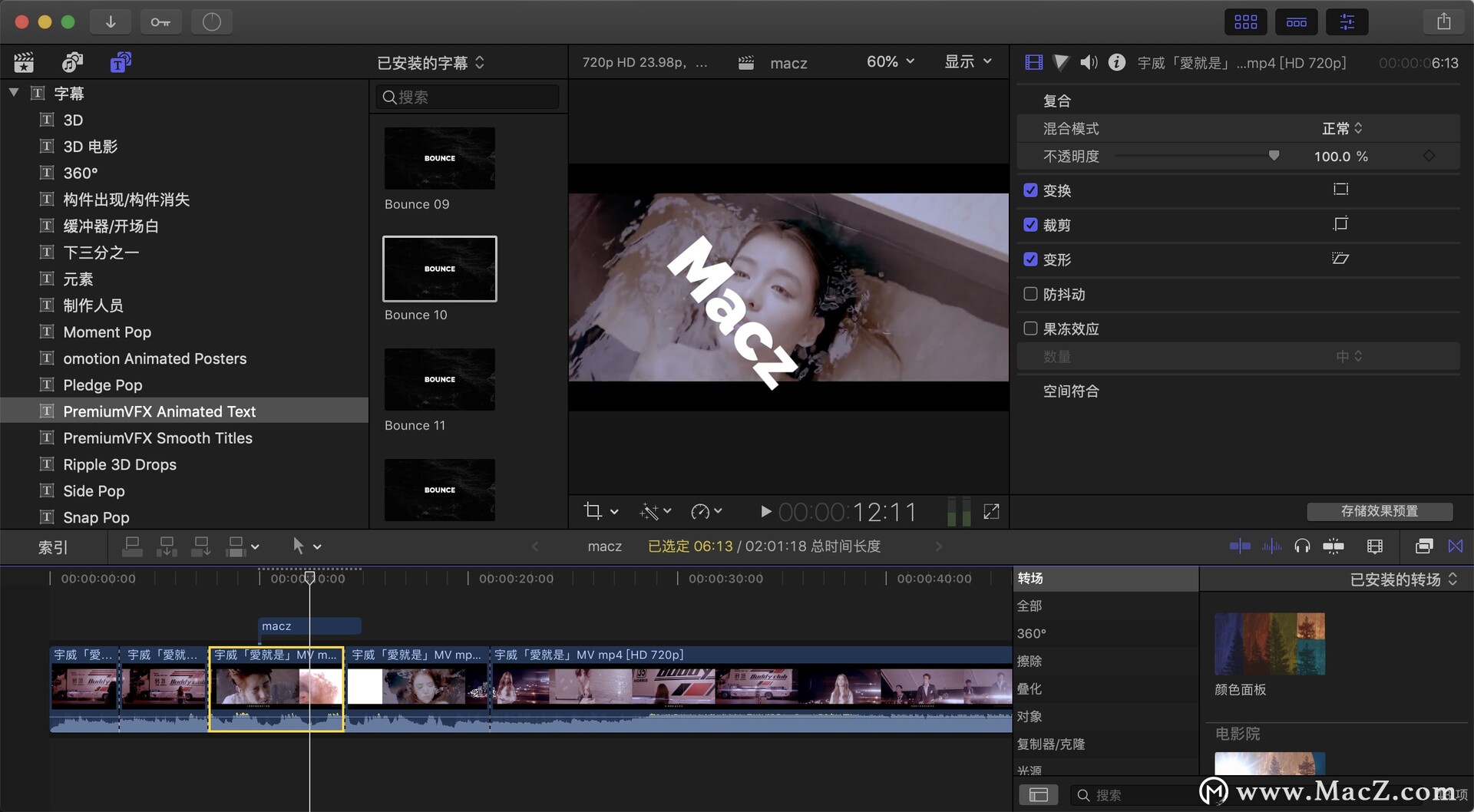Insert clip into storyline icon
This screenshot has width=1474, height=812.
pyautogui.click(x=167, y=546)
